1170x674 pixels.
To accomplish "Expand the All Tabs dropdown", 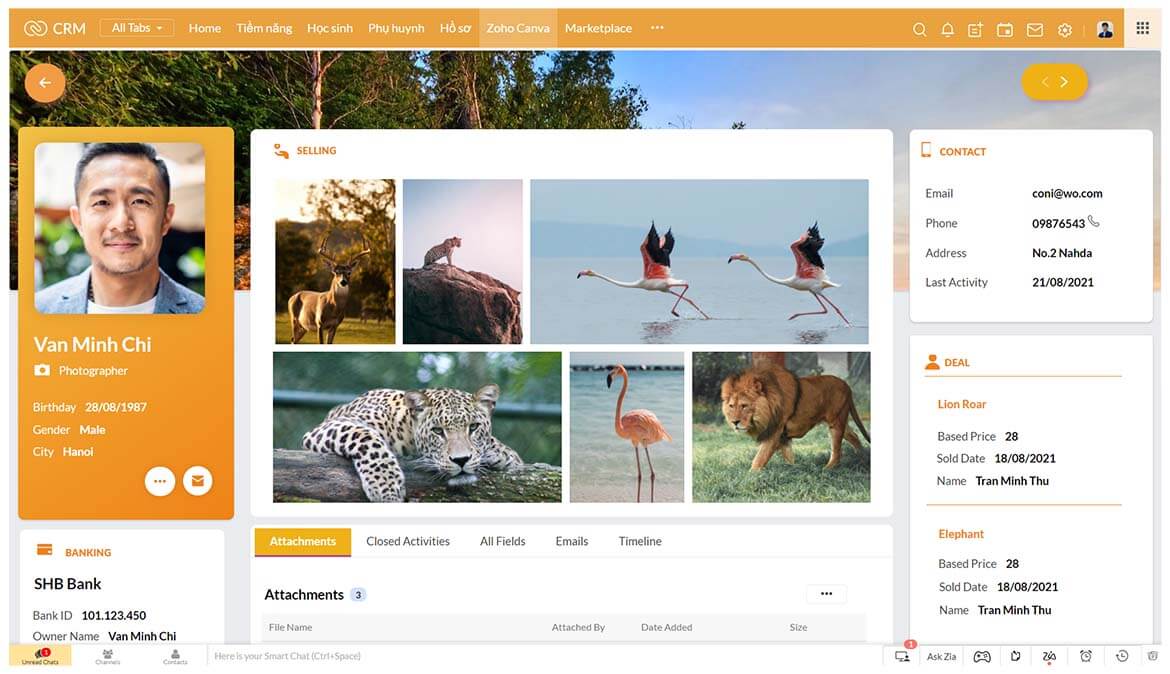I will (137, 28).
